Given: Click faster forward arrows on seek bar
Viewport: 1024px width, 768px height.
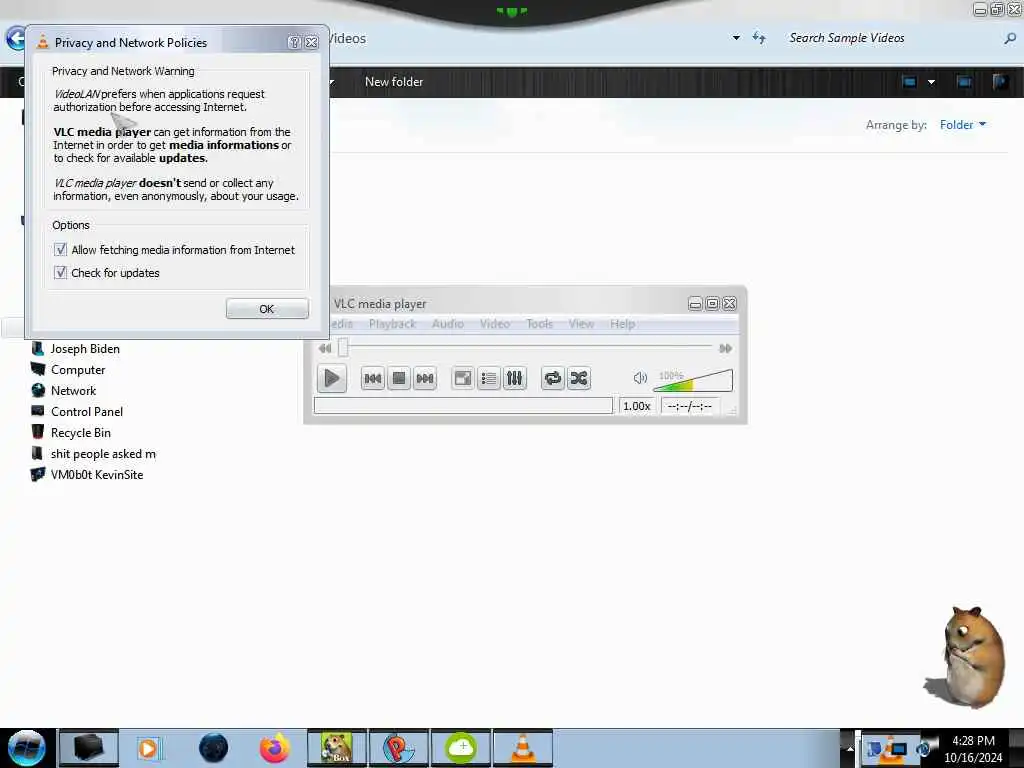Looking at the screenshot, I should click(725, 348).
